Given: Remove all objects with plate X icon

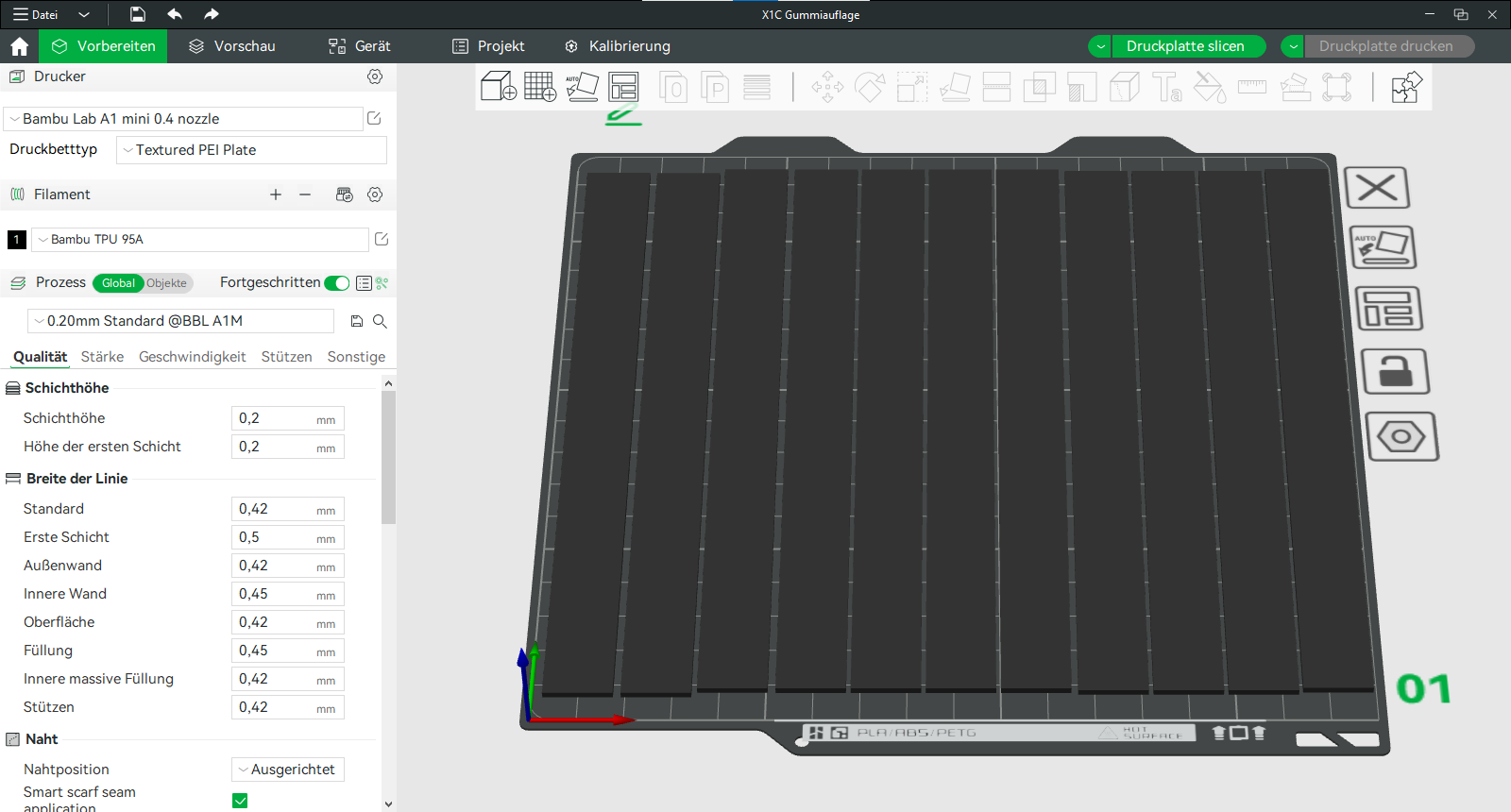Looking at the screenshot, I should point(1377,187).
